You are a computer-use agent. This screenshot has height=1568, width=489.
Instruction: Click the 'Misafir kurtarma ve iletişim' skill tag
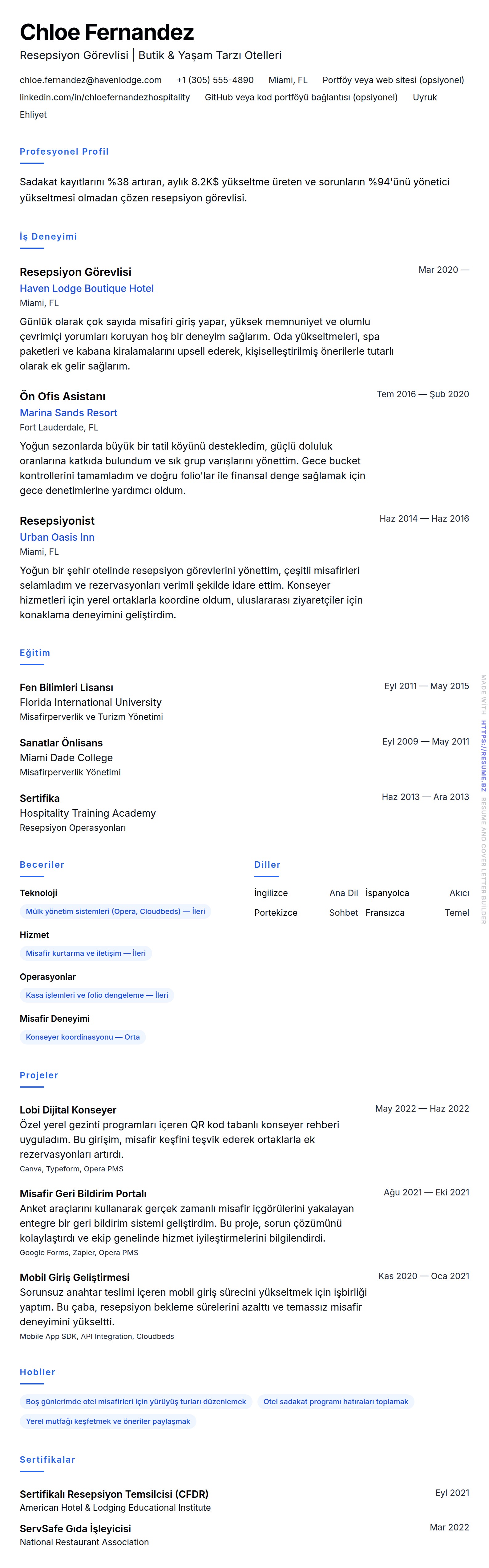(85, 953)
